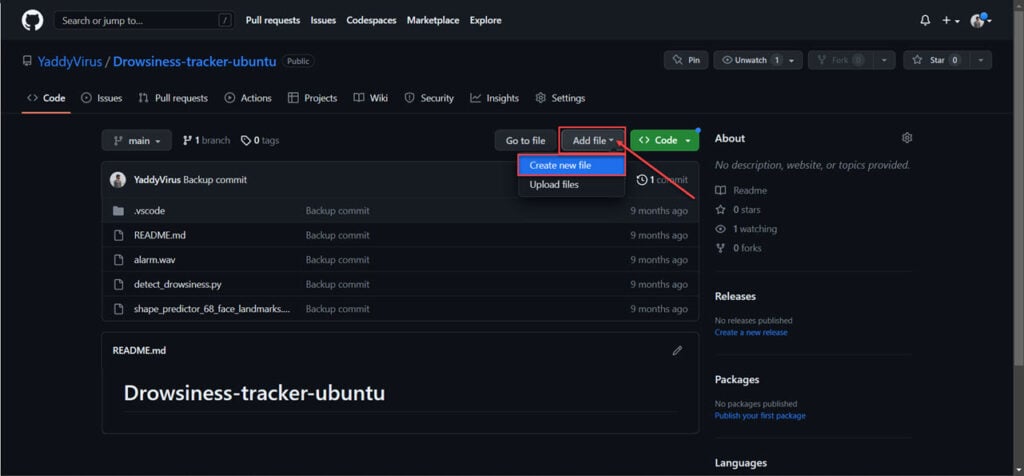The height and width of the screenshot is (476, 1024).
Task: Switch to the repository Pull requests tab
Action: point(173,98)
